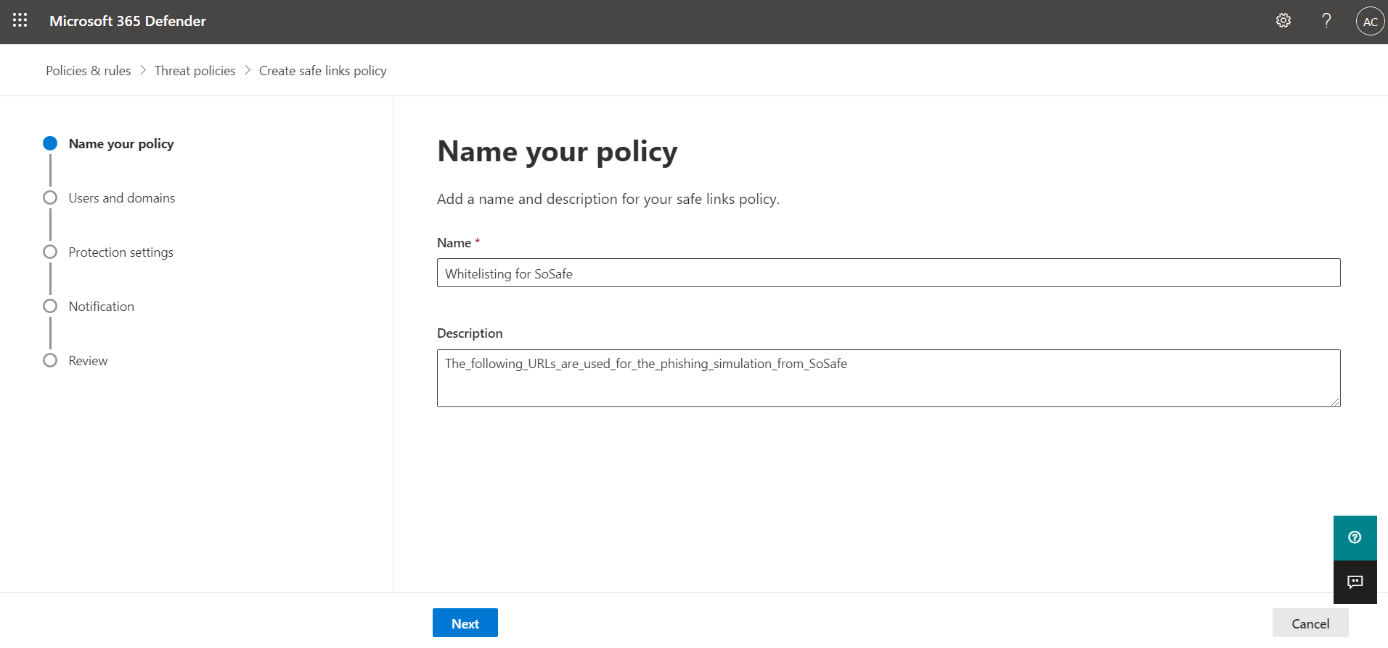Cancel the policy creation
The image size is (1388, 648).
point(1310,623)
